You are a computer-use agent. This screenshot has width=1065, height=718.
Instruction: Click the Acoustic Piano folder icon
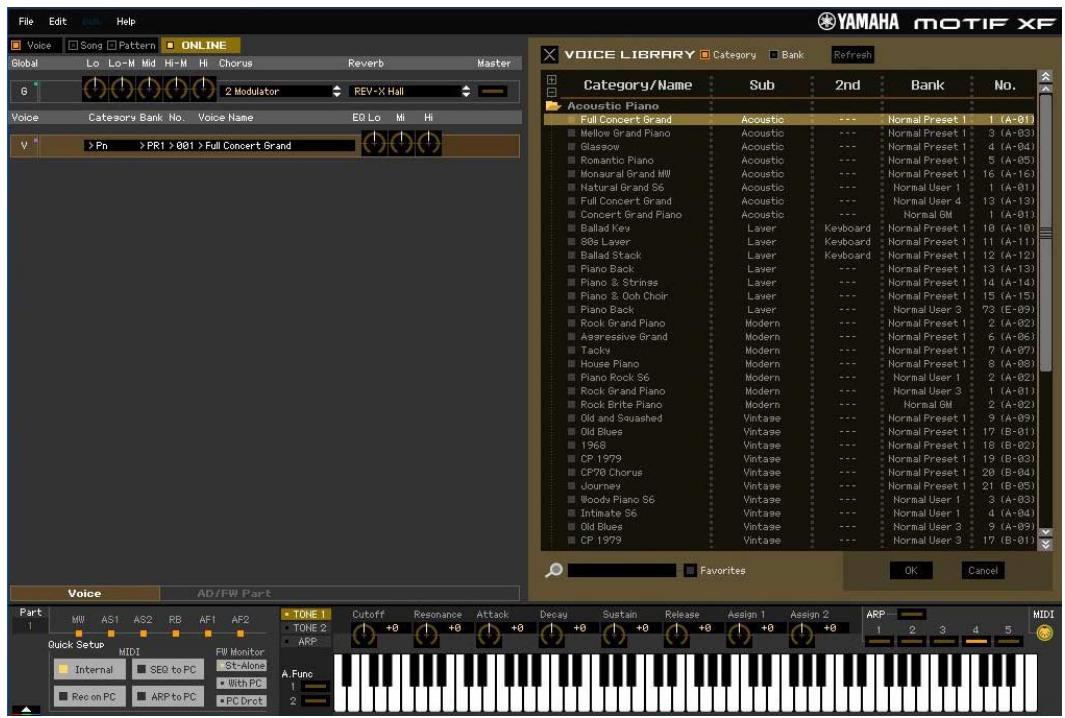coord(553,106)
